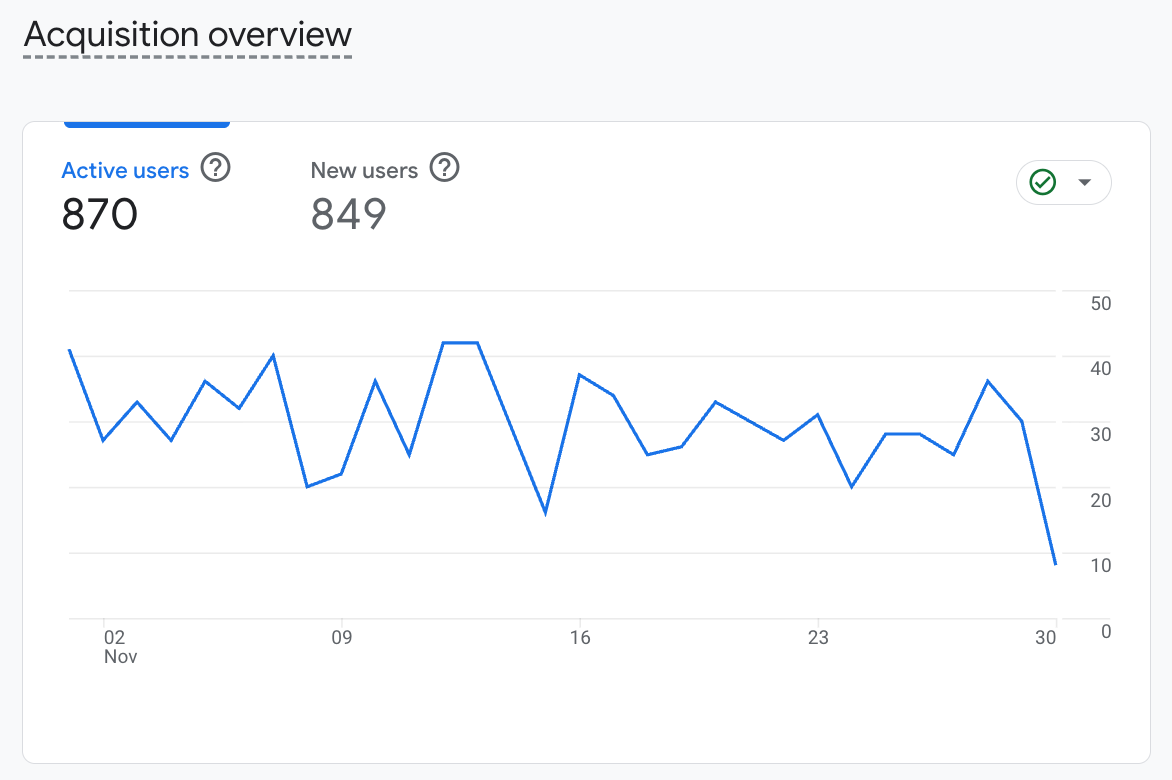1172x780 pixels.
Task: Click the 23 date axis label
Action: pyautogui.click(x=818, y=637)
